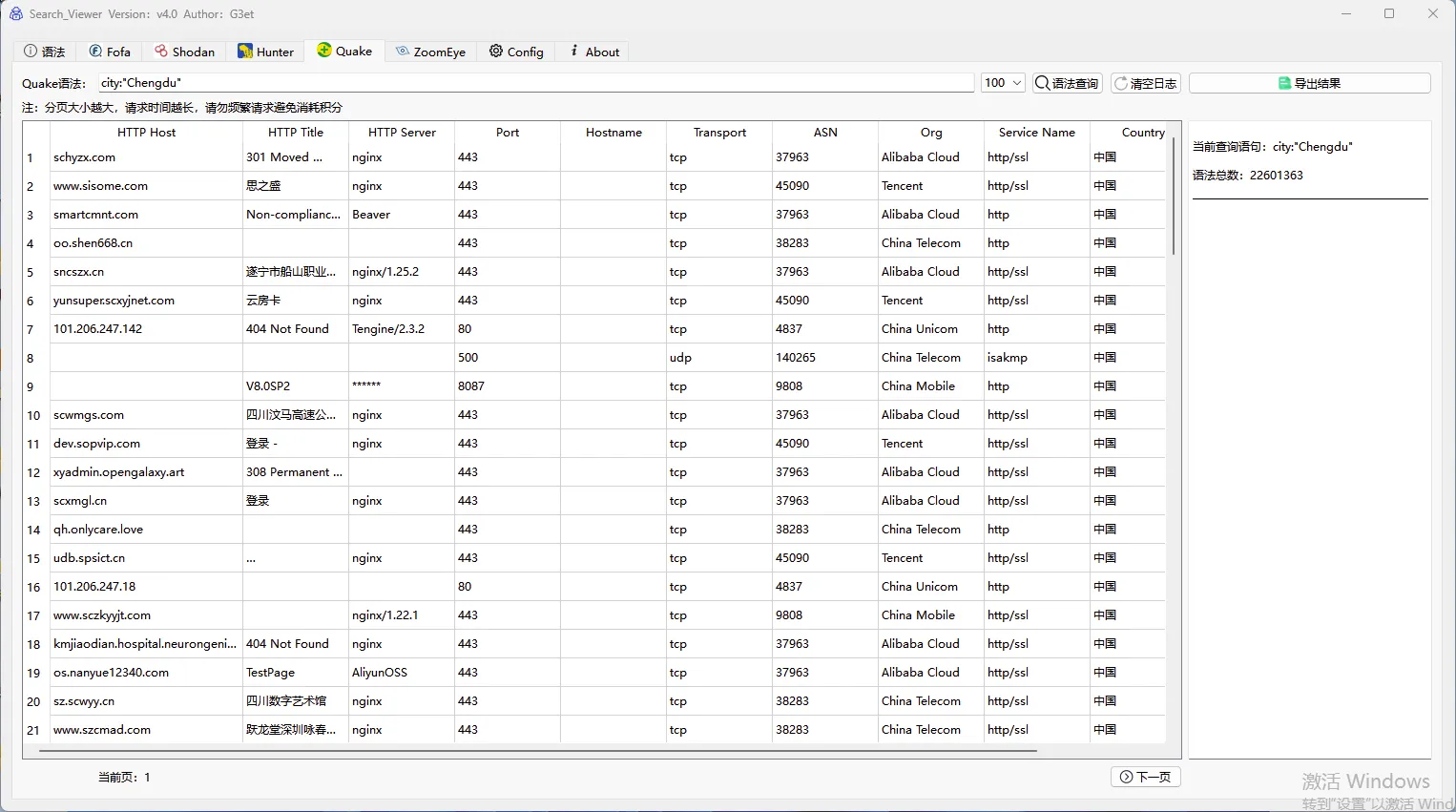Screen dimensions: 1456x812
Task: Click the AliyunOSS server cell
Action: (402, 673)
